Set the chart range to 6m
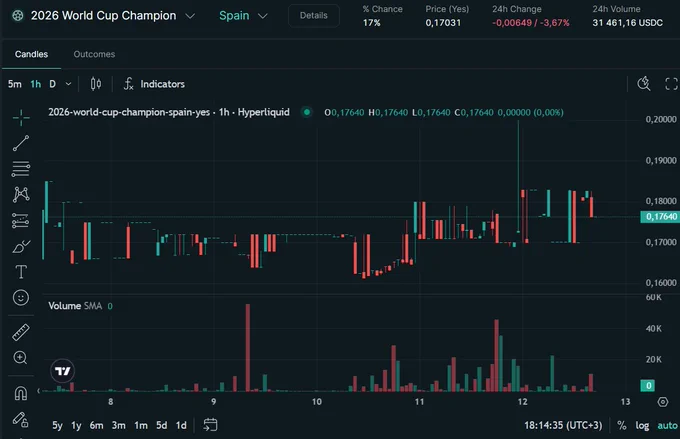 coord(96,426)
